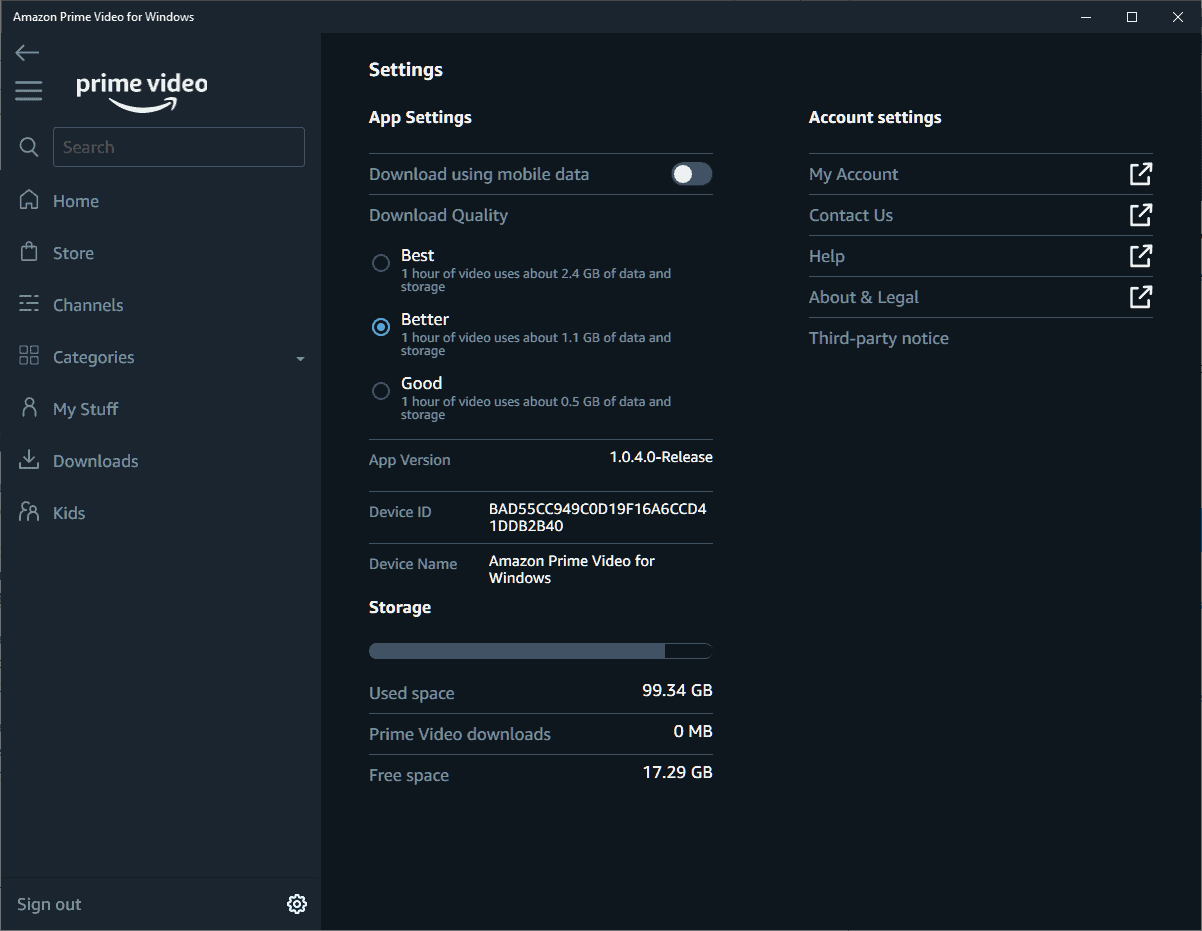Open the Downloads section
The height and width of the screenshot is (931, 1202).
click(x=95, y=460)
